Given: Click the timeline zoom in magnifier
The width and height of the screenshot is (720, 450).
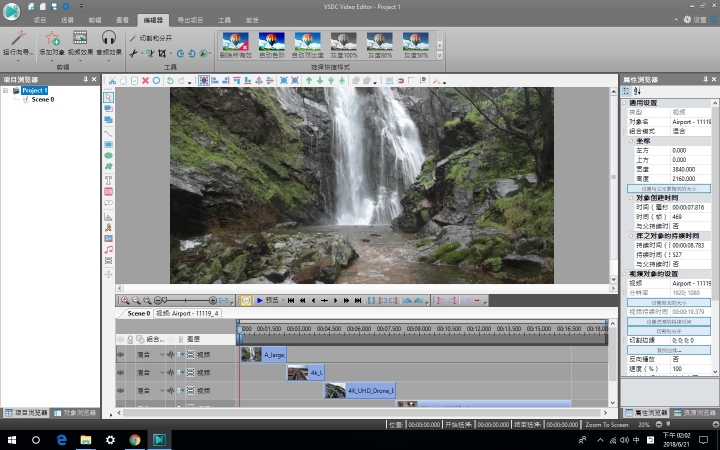Looking at the screenshot, I should [125, 300].
